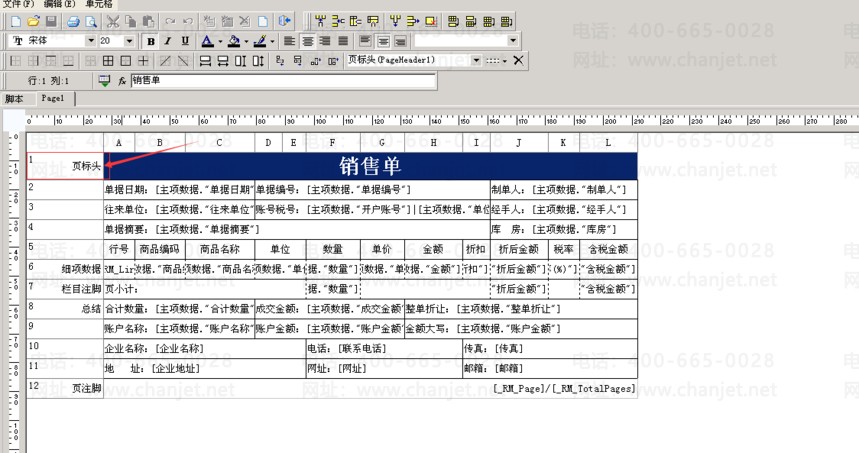Open the empty combo box right of alignment icons

click(x=513, y=41)
